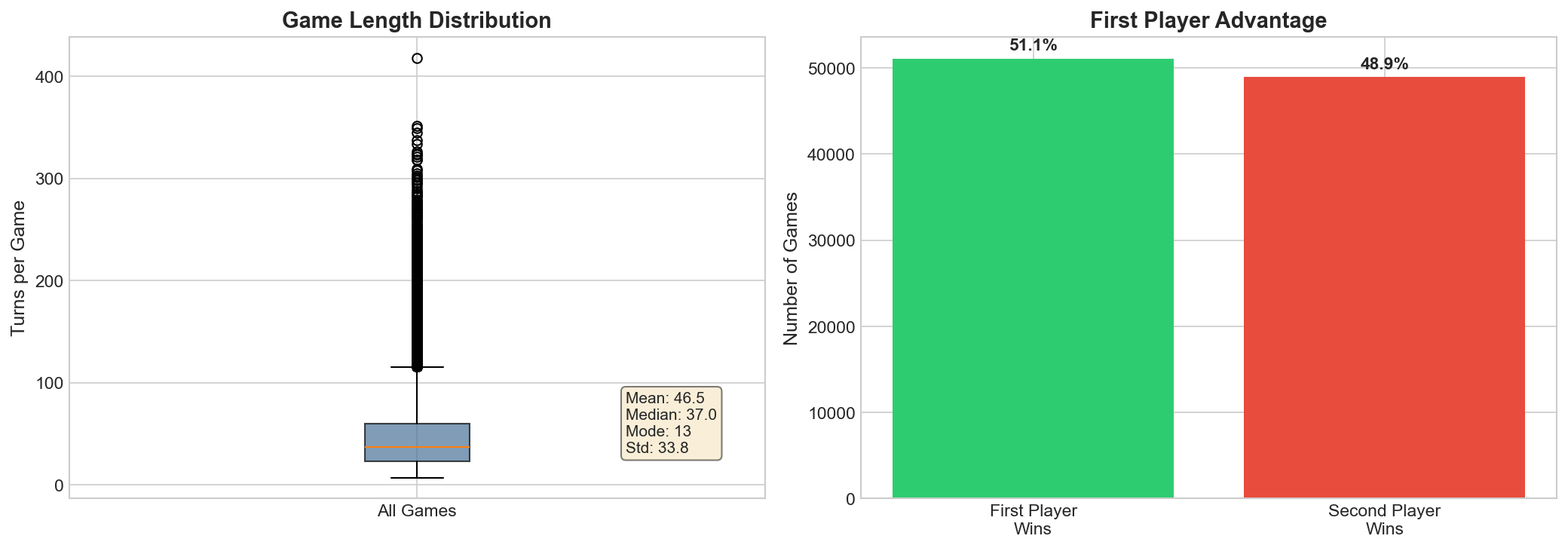The width and height of the screenshot is (1568, 548).
Task: Click the 51.1% label above the green bar
Action: [x=1033, y=45]
